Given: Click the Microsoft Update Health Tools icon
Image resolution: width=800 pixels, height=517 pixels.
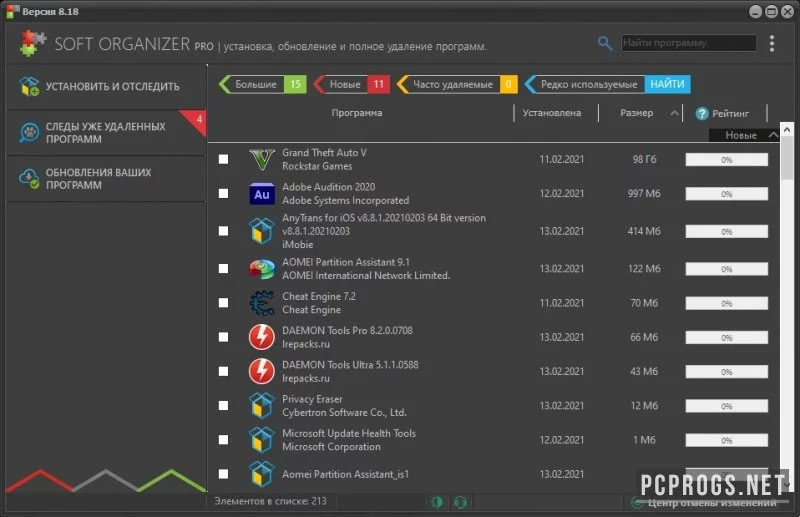Looking at the screenshot, I should 262,440.
